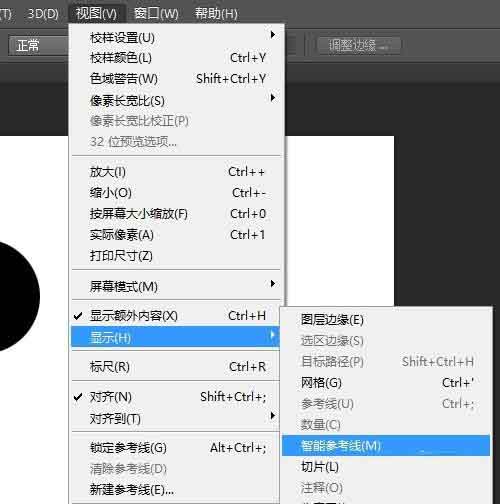
Task: Choose 缩小(O) to zoom out
Action: click(176, 193)
